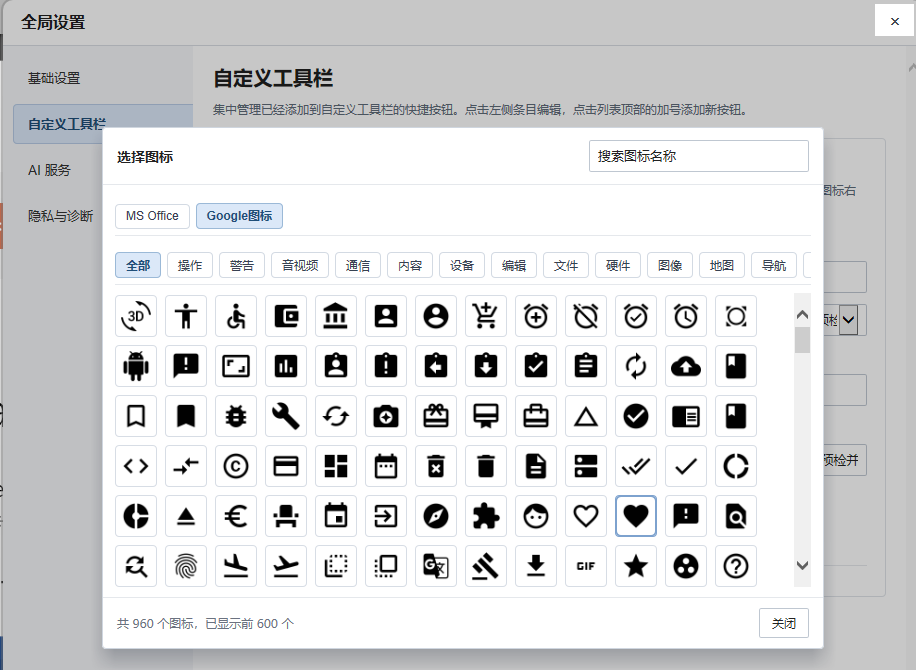
Task: Choose the bug report icon
Action: [236, 416]
